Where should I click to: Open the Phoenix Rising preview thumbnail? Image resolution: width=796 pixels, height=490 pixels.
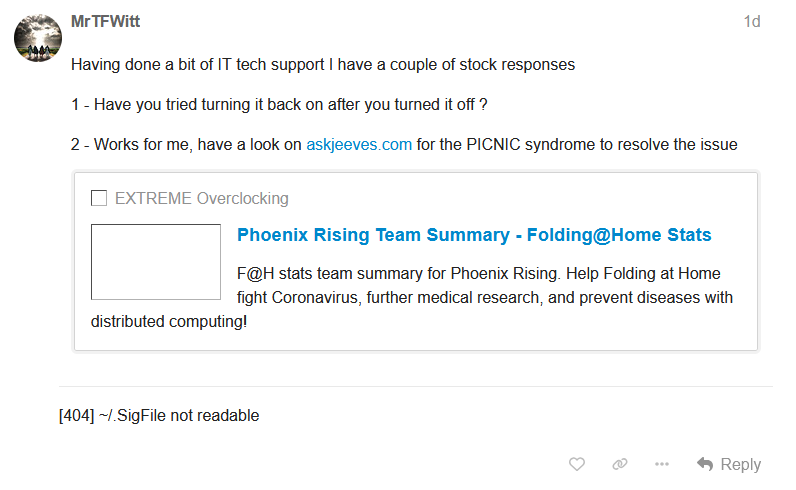(x=156, y=262)
